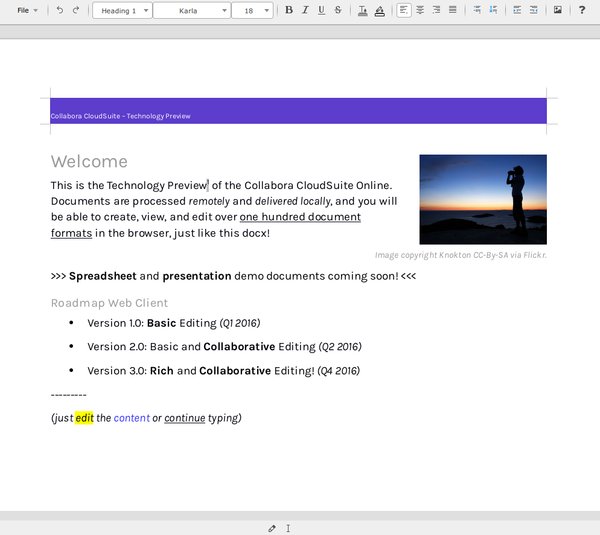Select the sunset silhouette image
This screenshot has width=600, height=535.
click(483, 199)
